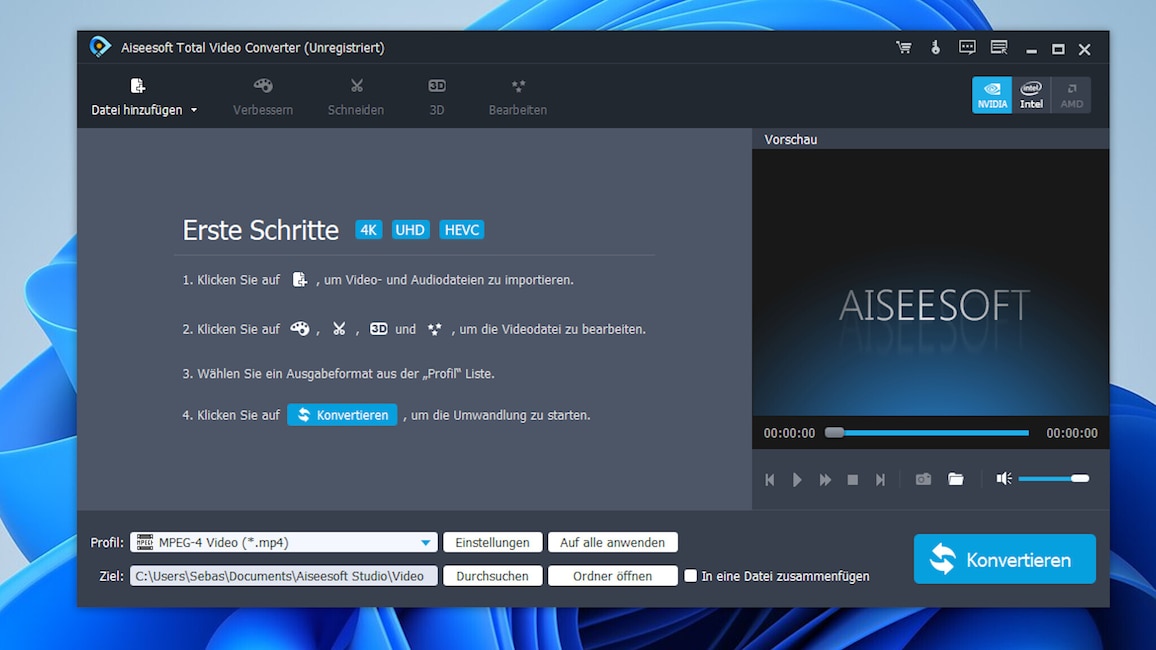Open the Schneiden clip tool
Image resolution: width=1156 pixels, height=650 pixels.
point(356,97)
